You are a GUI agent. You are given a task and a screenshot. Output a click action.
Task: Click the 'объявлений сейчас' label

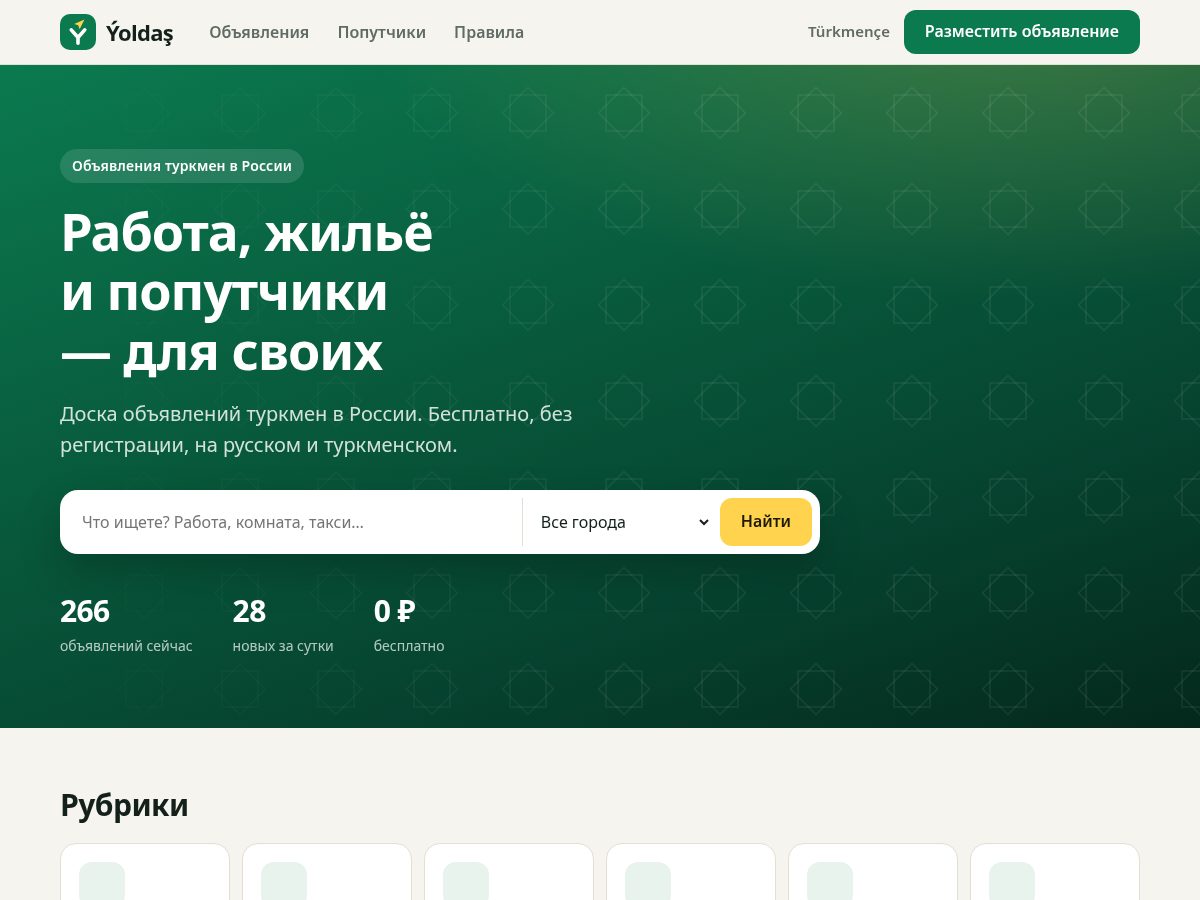(x=126, y=646)
